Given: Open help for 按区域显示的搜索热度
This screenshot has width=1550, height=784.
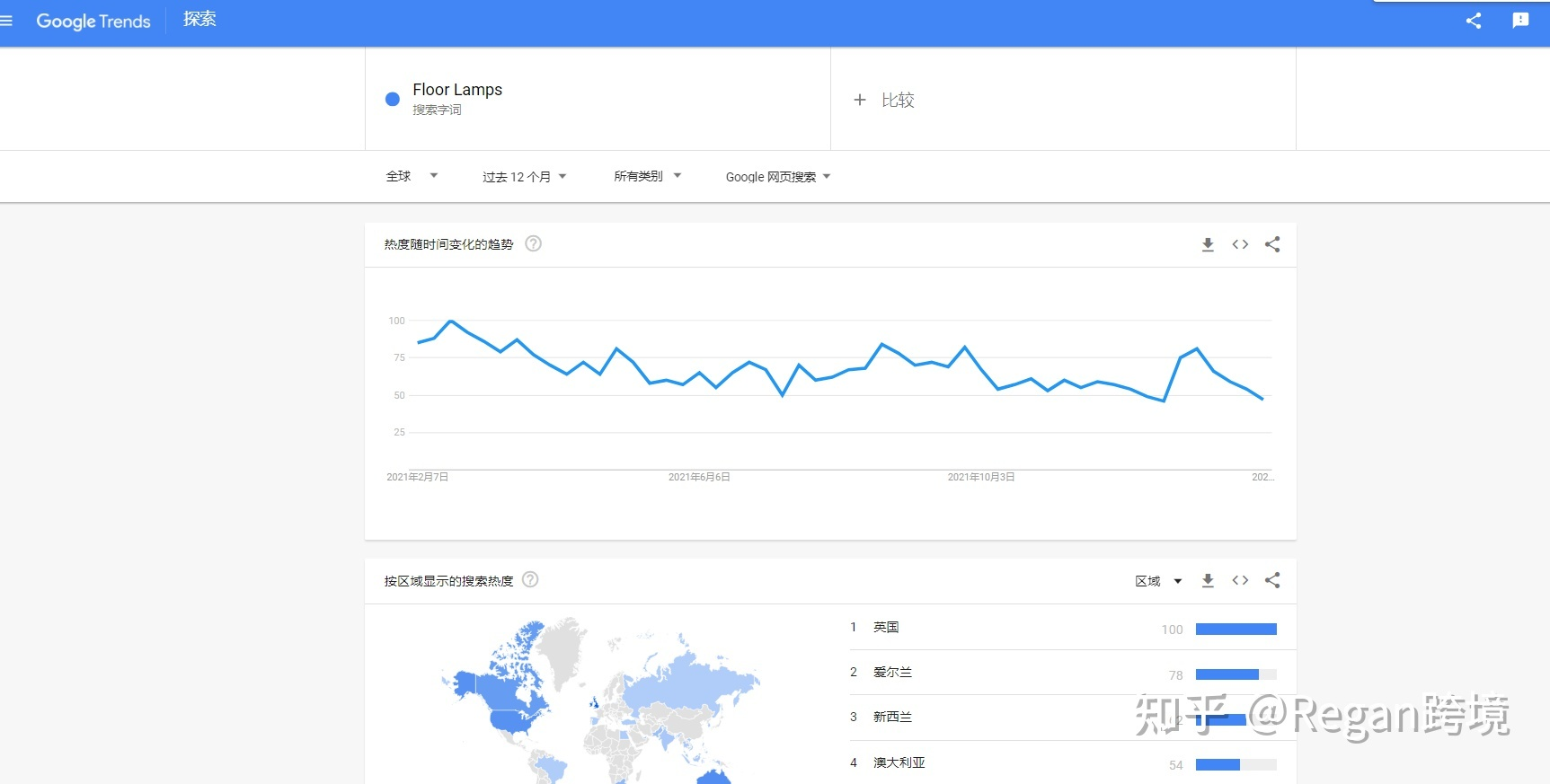Looking at the screenshot, I should pos(530,580).
